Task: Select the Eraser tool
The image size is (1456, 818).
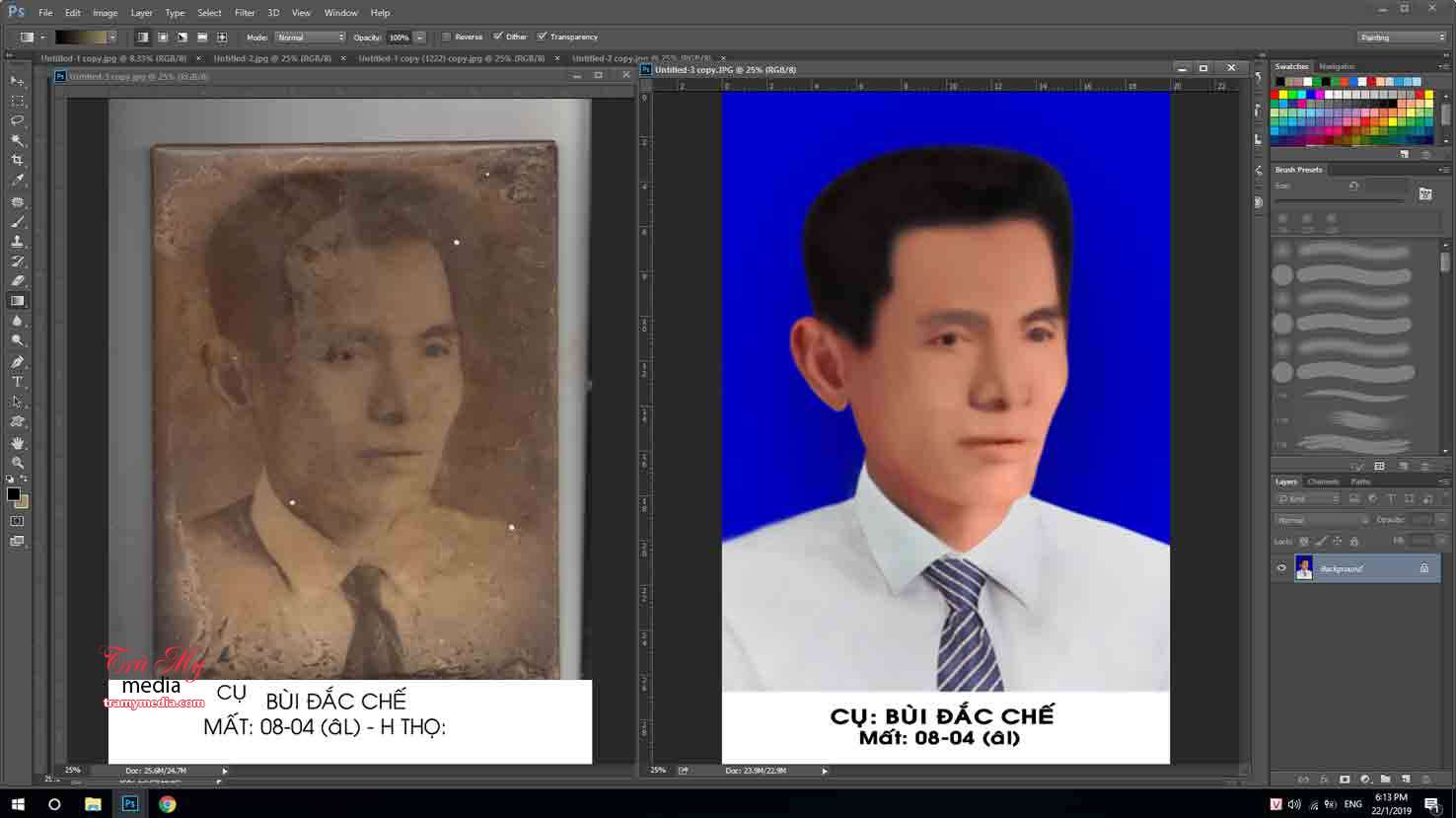Action: [17, 281]
